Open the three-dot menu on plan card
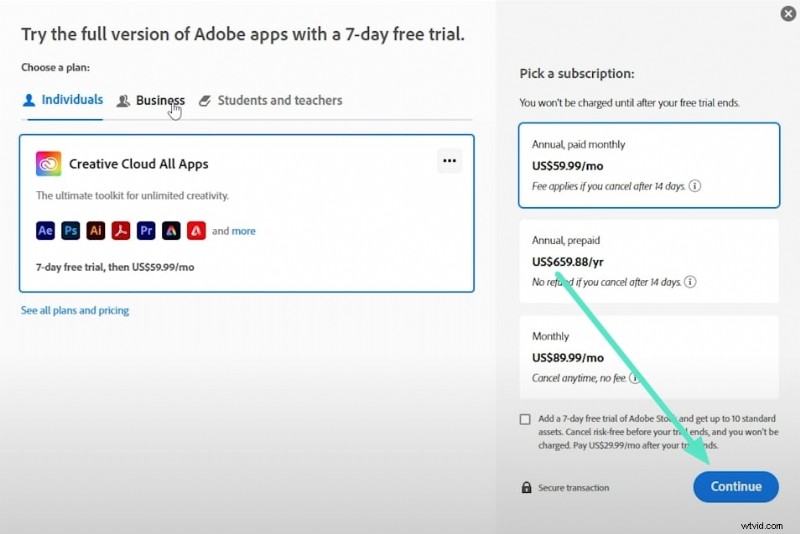800x534 pixels. pos(449,160)
